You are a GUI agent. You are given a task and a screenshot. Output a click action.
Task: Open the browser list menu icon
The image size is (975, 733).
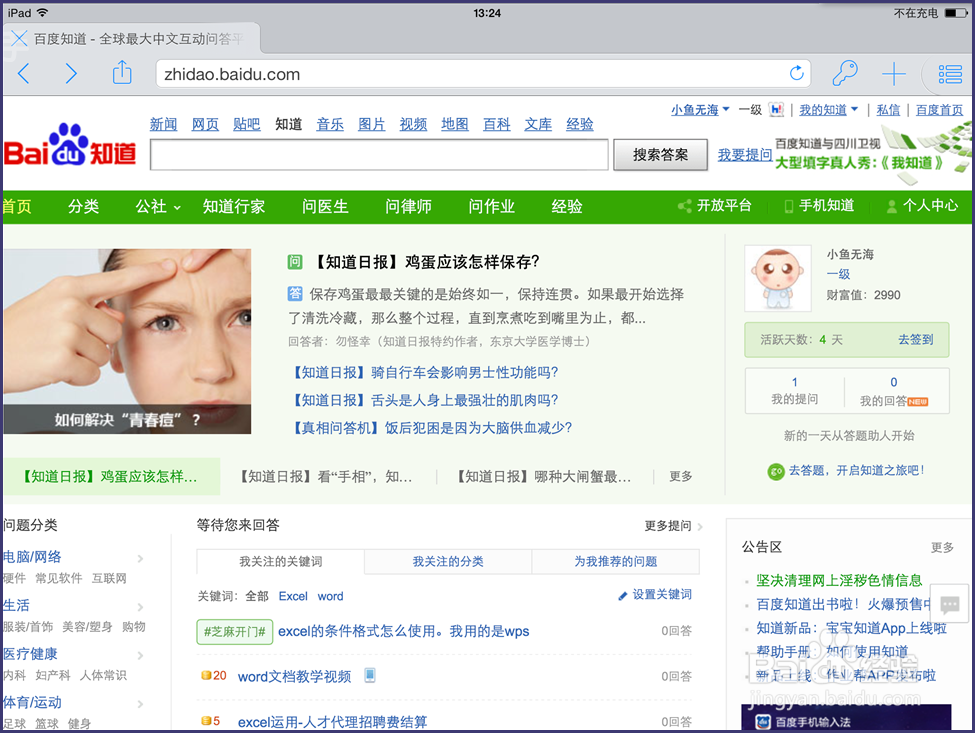950,74
